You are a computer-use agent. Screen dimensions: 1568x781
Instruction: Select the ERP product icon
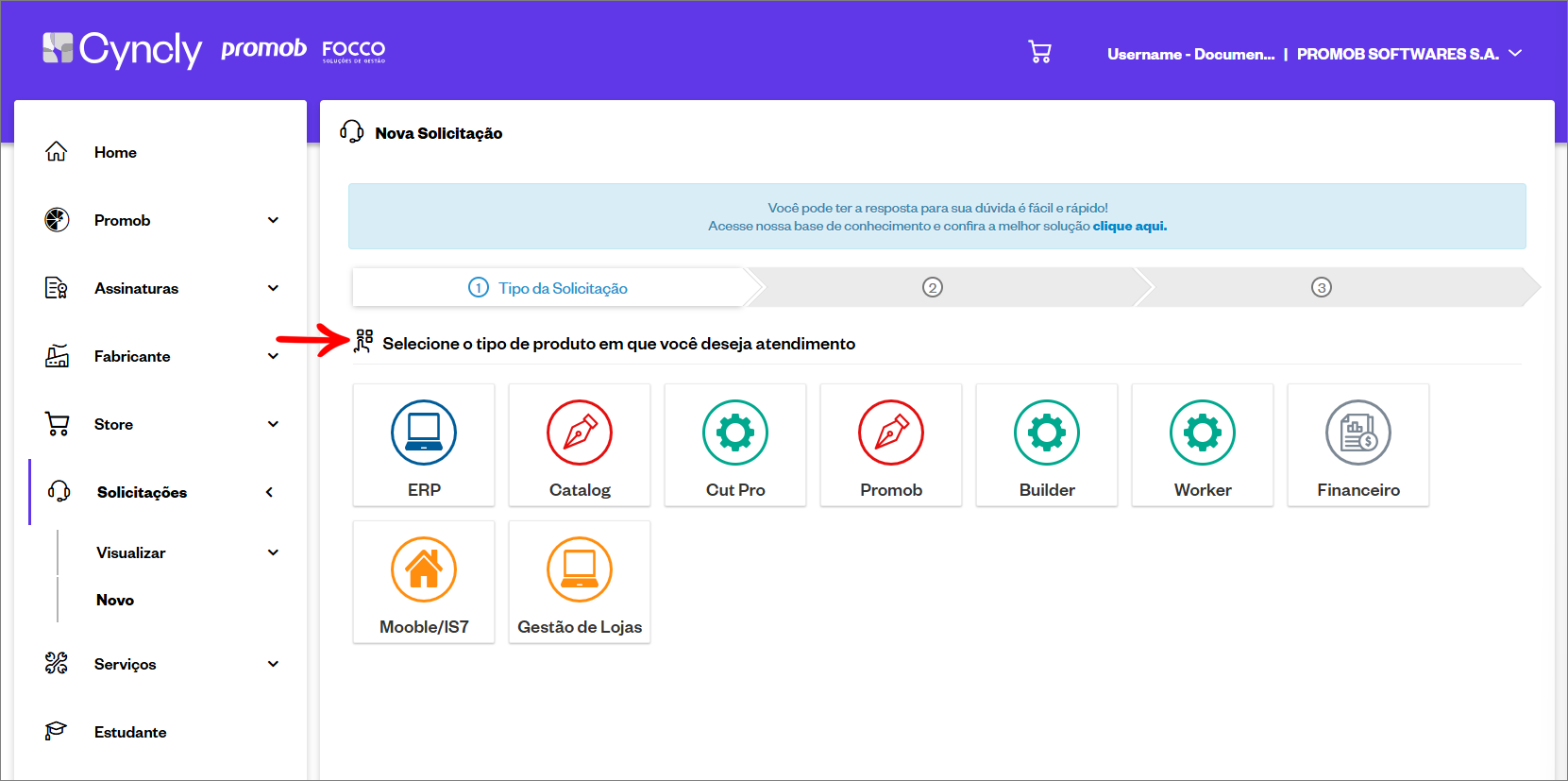[x=424, y=433]
